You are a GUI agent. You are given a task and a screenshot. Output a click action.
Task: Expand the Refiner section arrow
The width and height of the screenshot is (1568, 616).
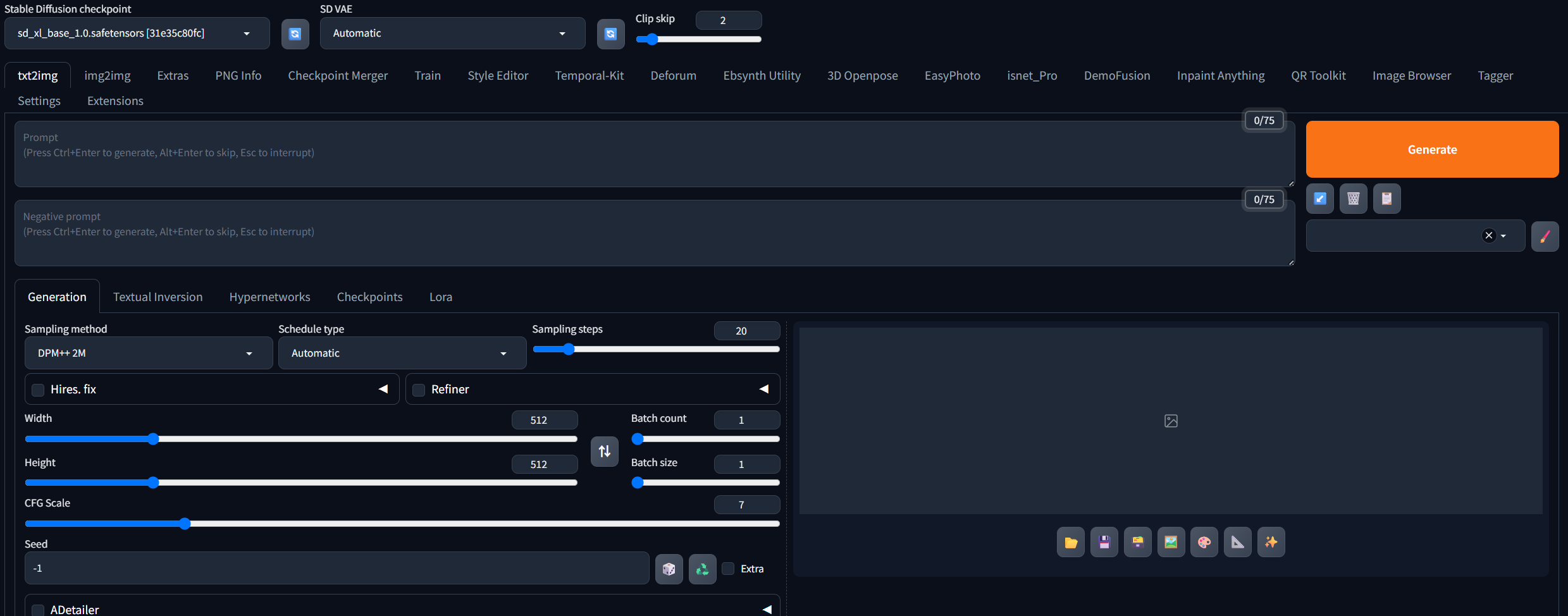[x=763, y=389]
